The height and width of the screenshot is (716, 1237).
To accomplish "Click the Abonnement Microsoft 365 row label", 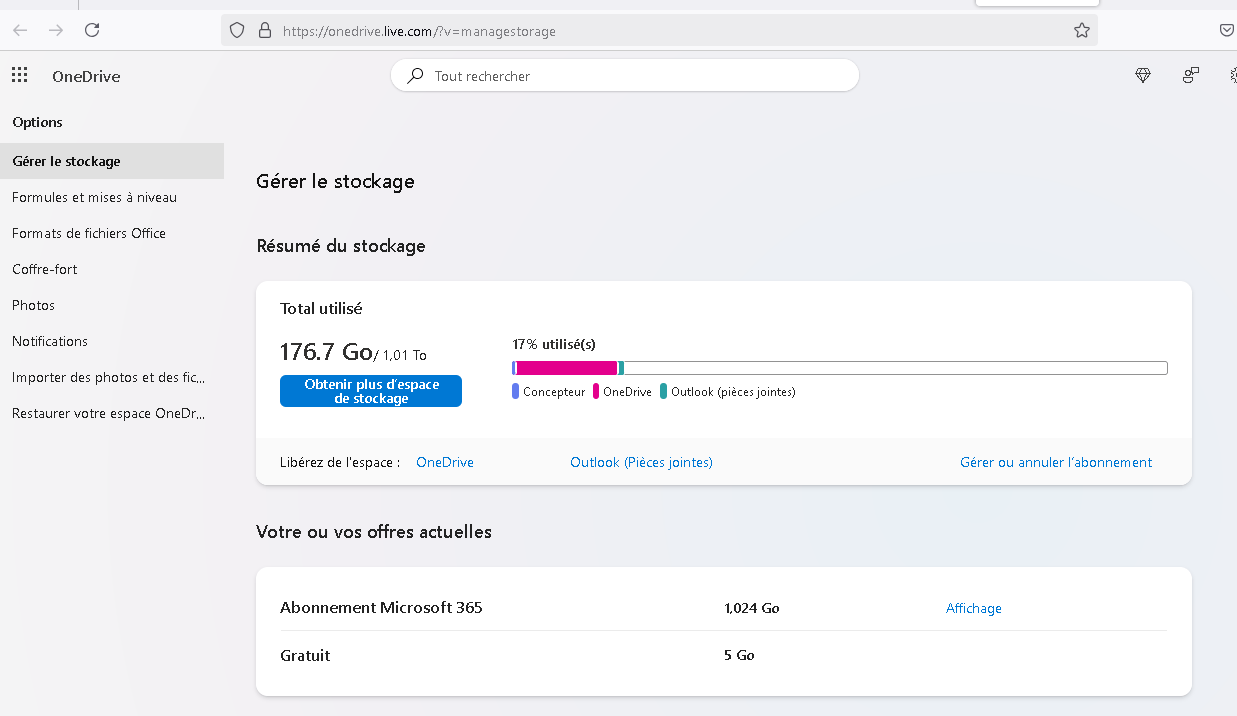I will point(381,607).
